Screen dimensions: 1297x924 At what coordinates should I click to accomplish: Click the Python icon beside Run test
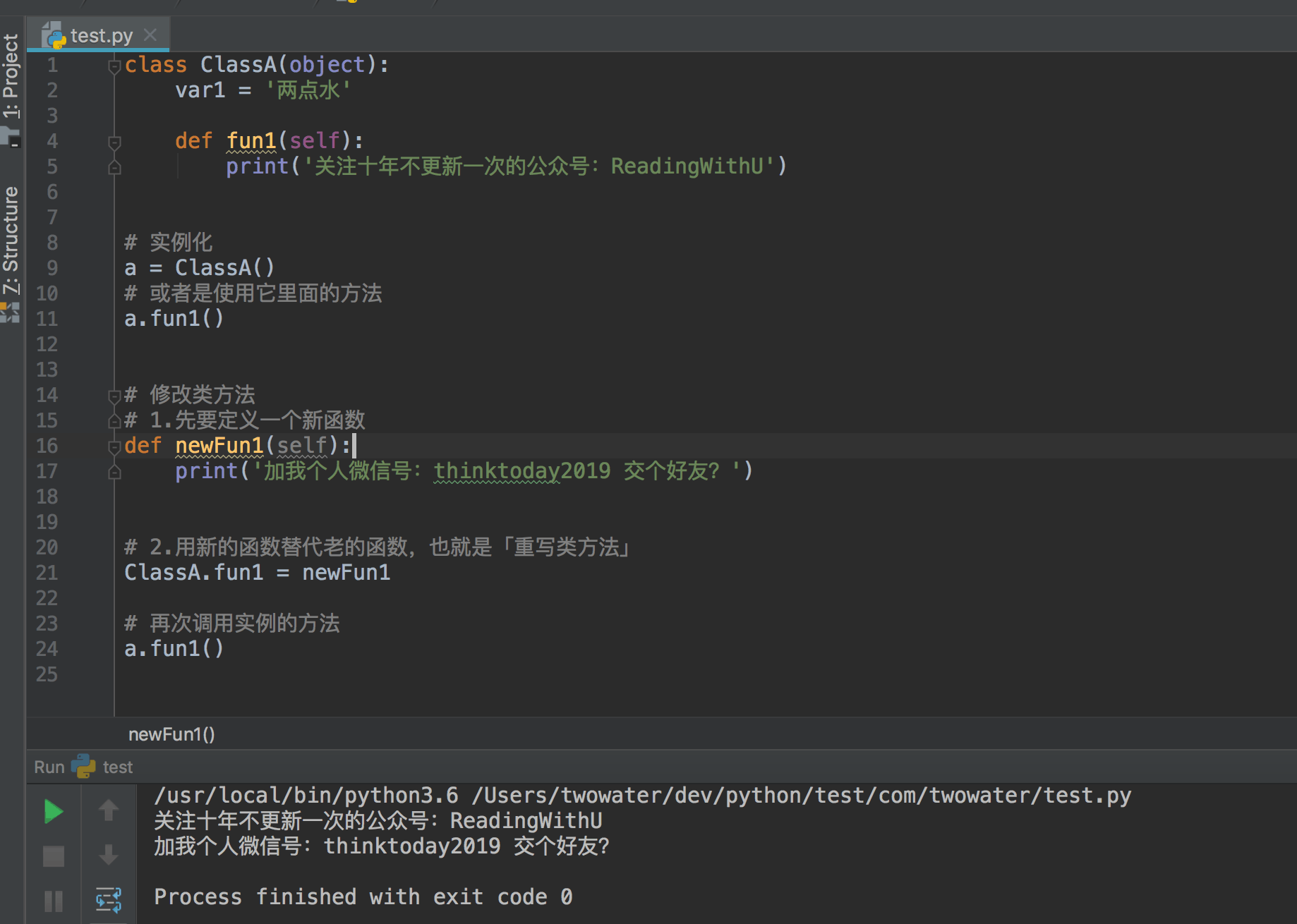[x=83, y=767]
